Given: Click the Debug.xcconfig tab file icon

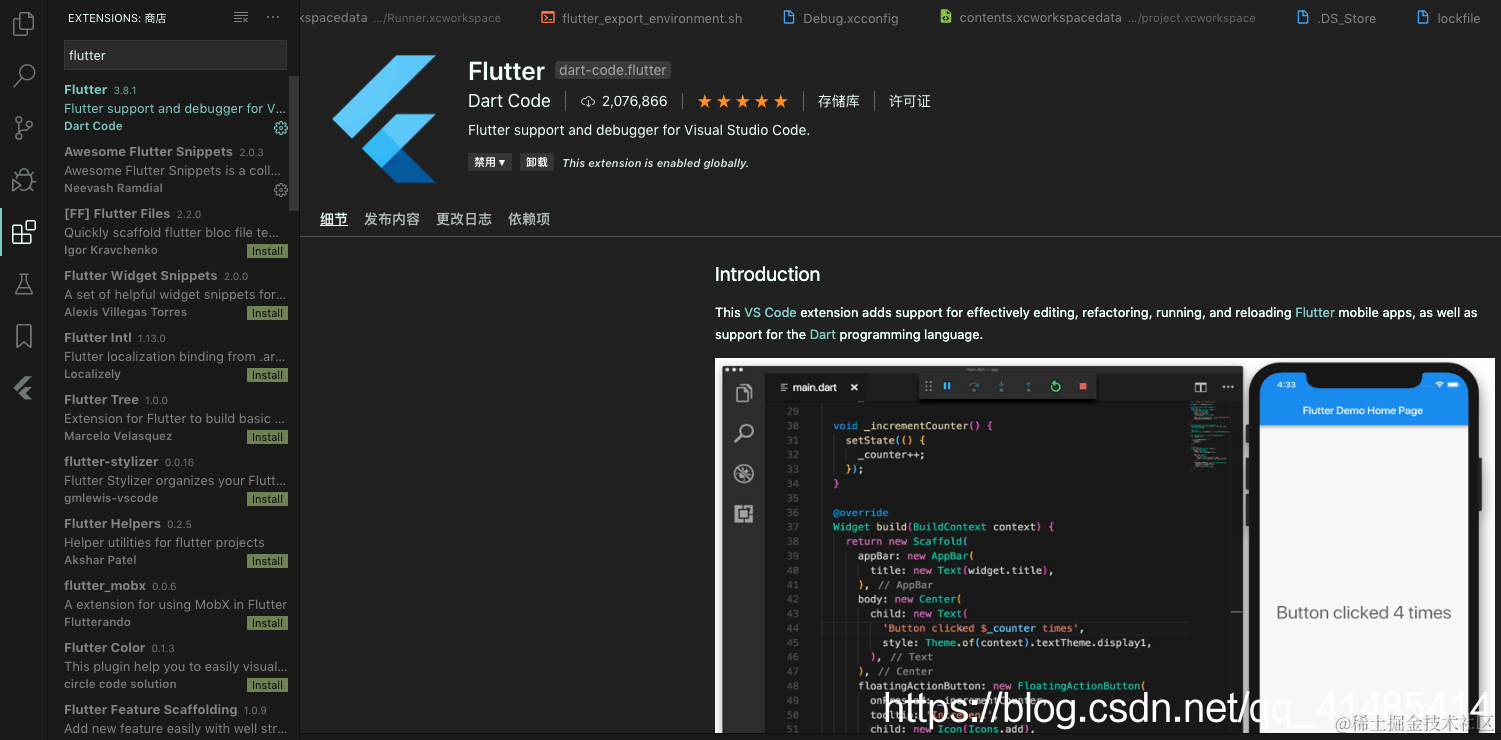Looking at the screenshot, I should pyautogui.click(x=788, y=17).
